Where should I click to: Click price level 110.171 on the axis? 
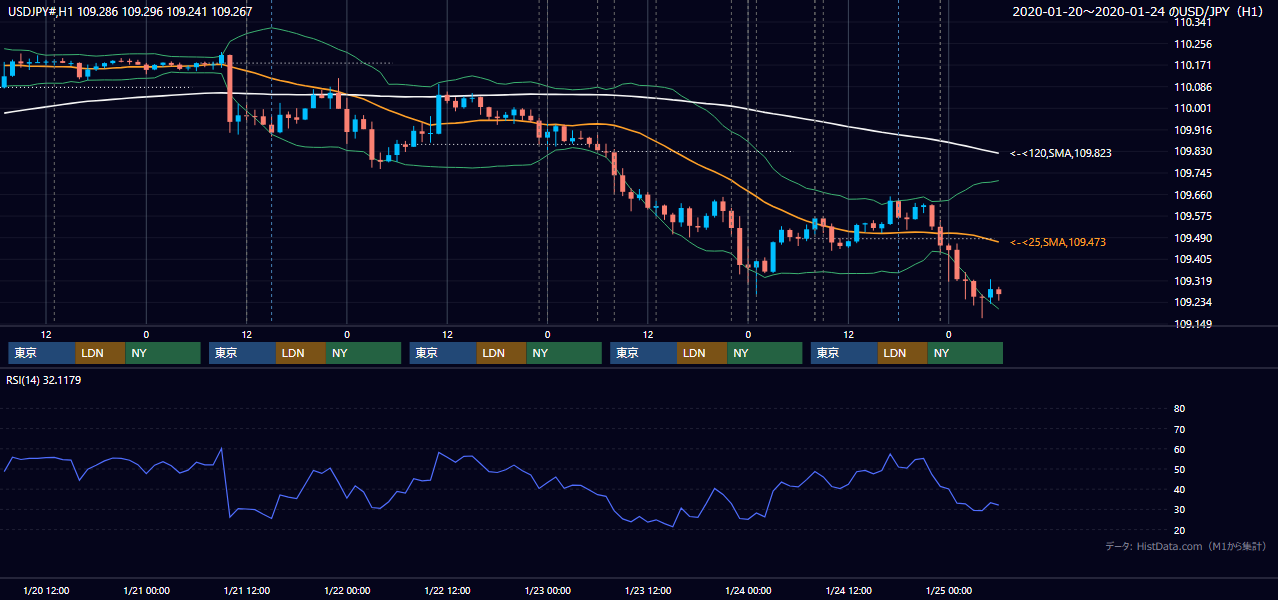tap(1194, 65)
